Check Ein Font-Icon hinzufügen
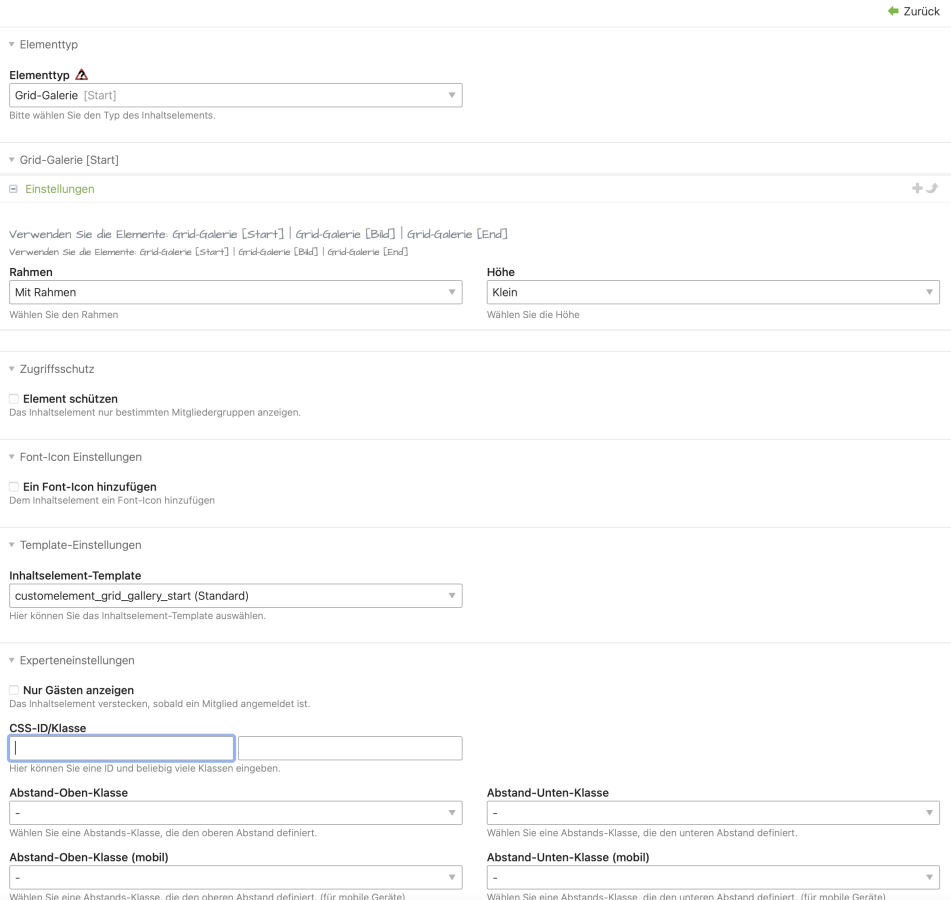This screenshot has height=900, width=951. click(14, 487)
